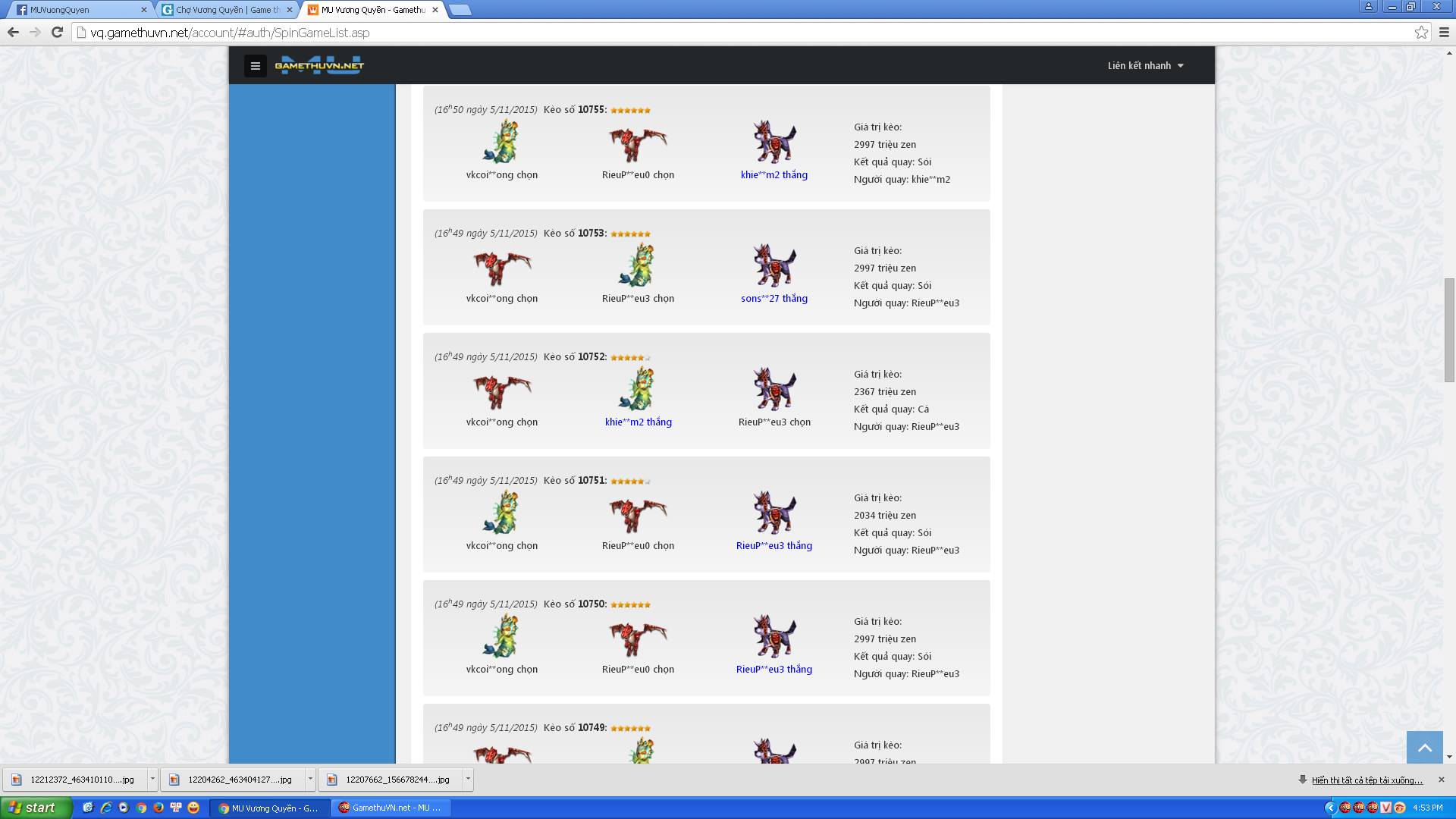Close the MUVuongQuyen Facebook tab

tap(144, 10)
